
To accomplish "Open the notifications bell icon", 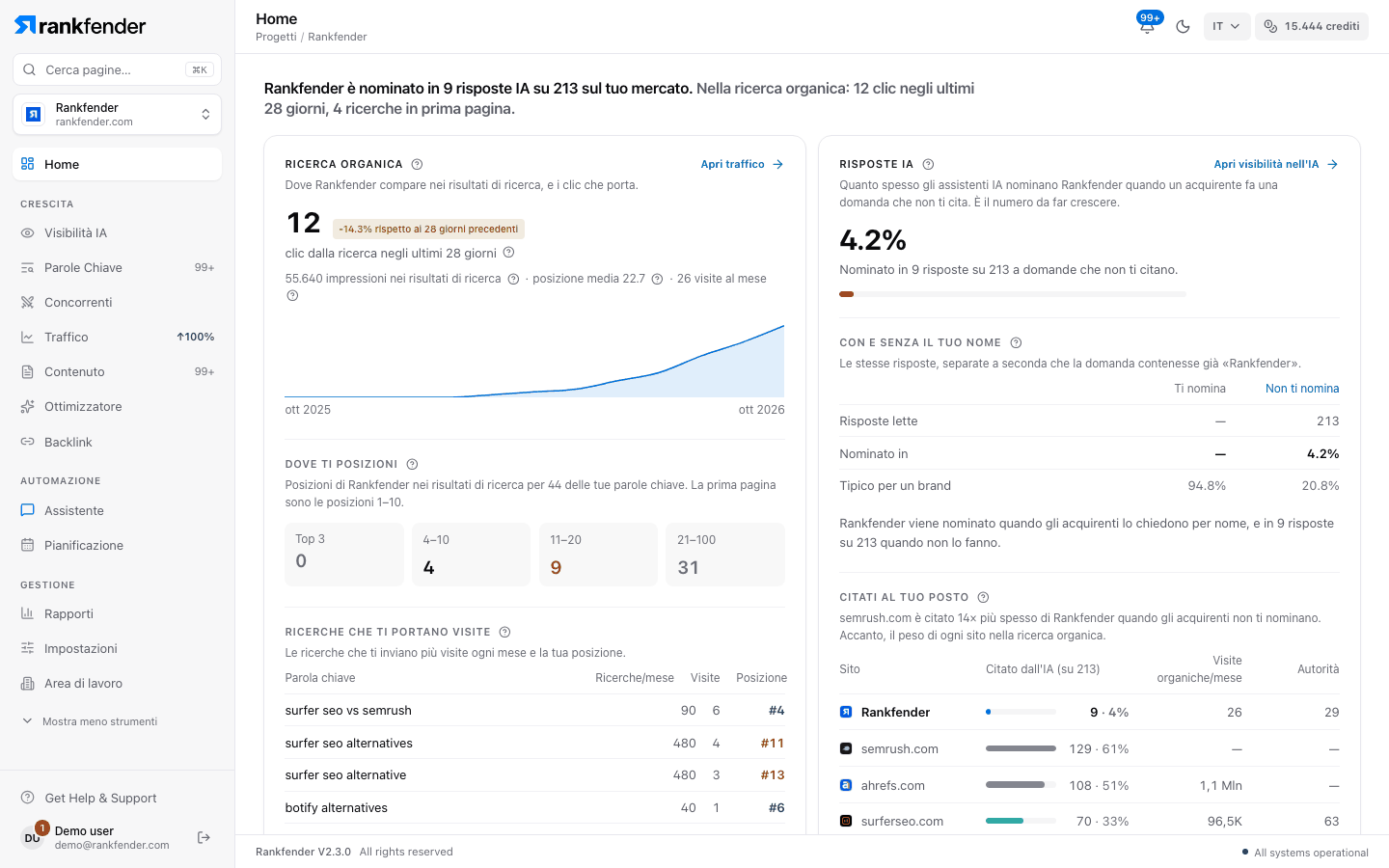I will point(1147,26).
